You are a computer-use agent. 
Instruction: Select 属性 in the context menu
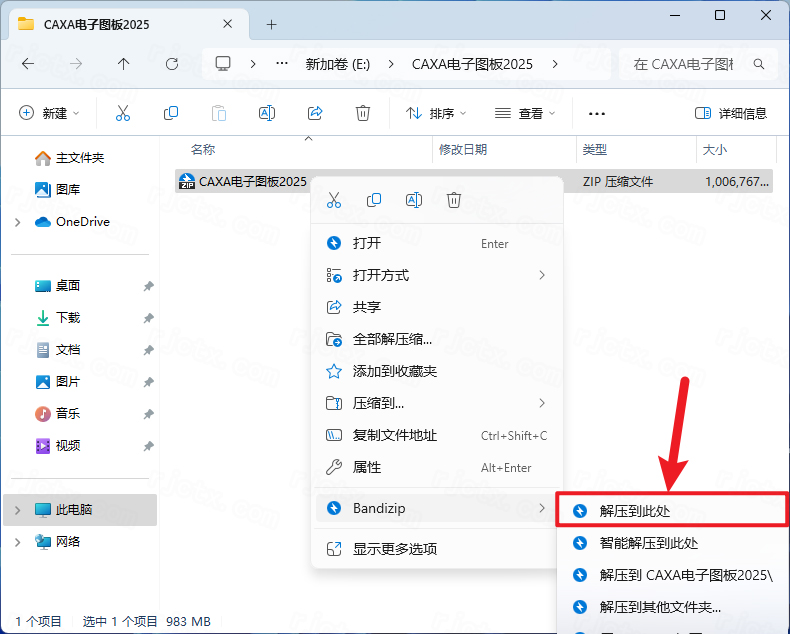tap(367, 467)
